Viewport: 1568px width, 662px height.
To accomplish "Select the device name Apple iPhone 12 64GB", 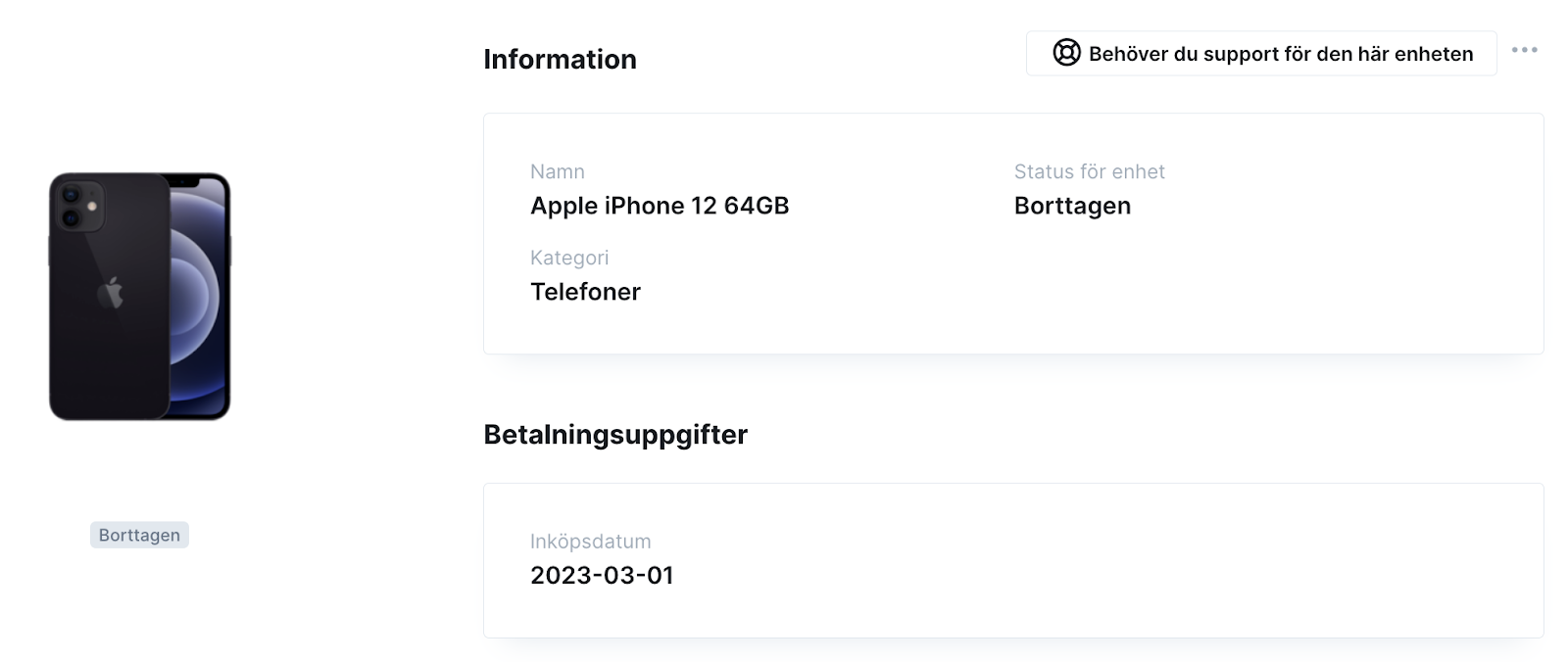I will click(x=660, y=206).
